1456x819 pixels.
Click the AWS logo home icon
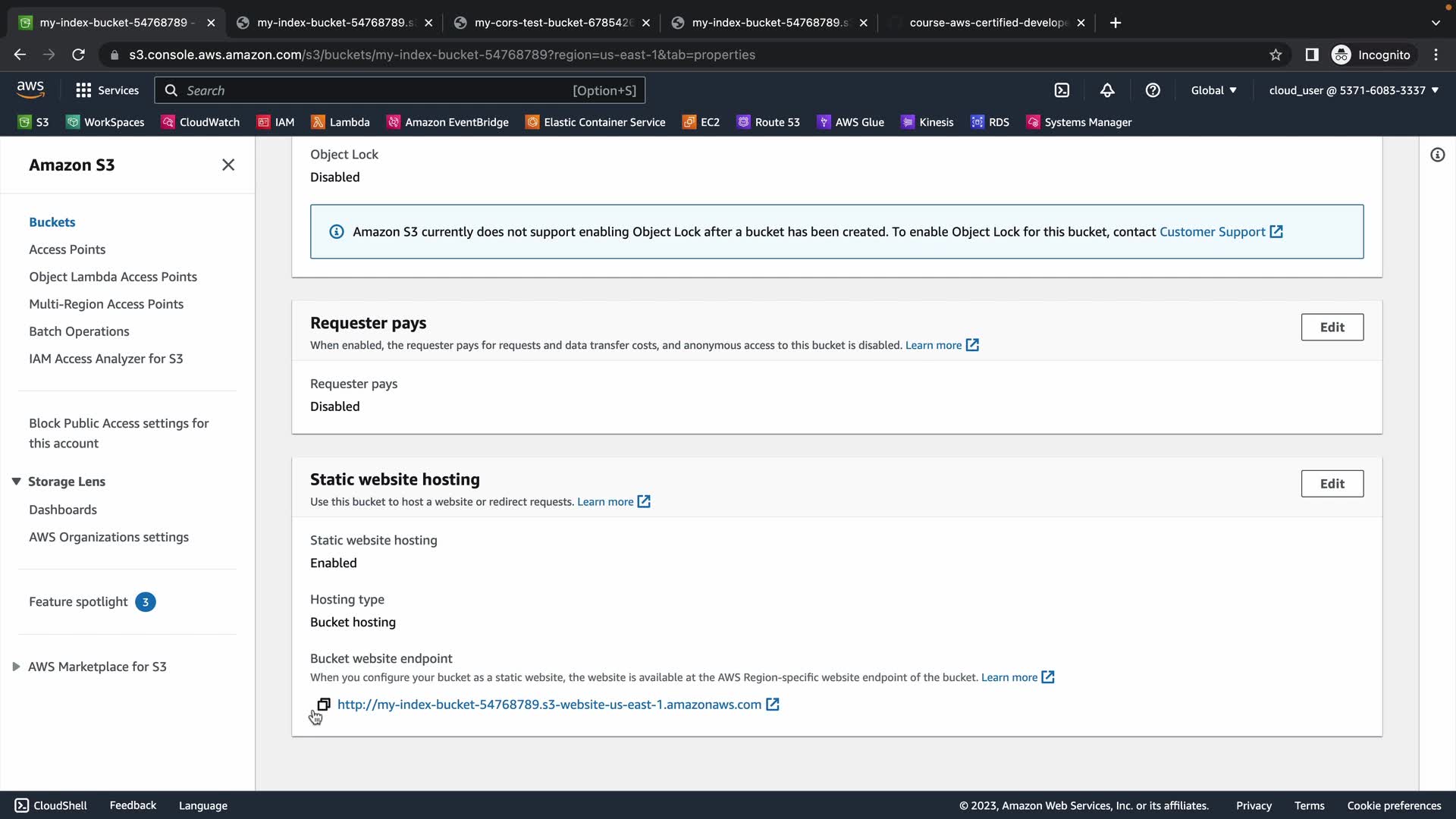30,89
